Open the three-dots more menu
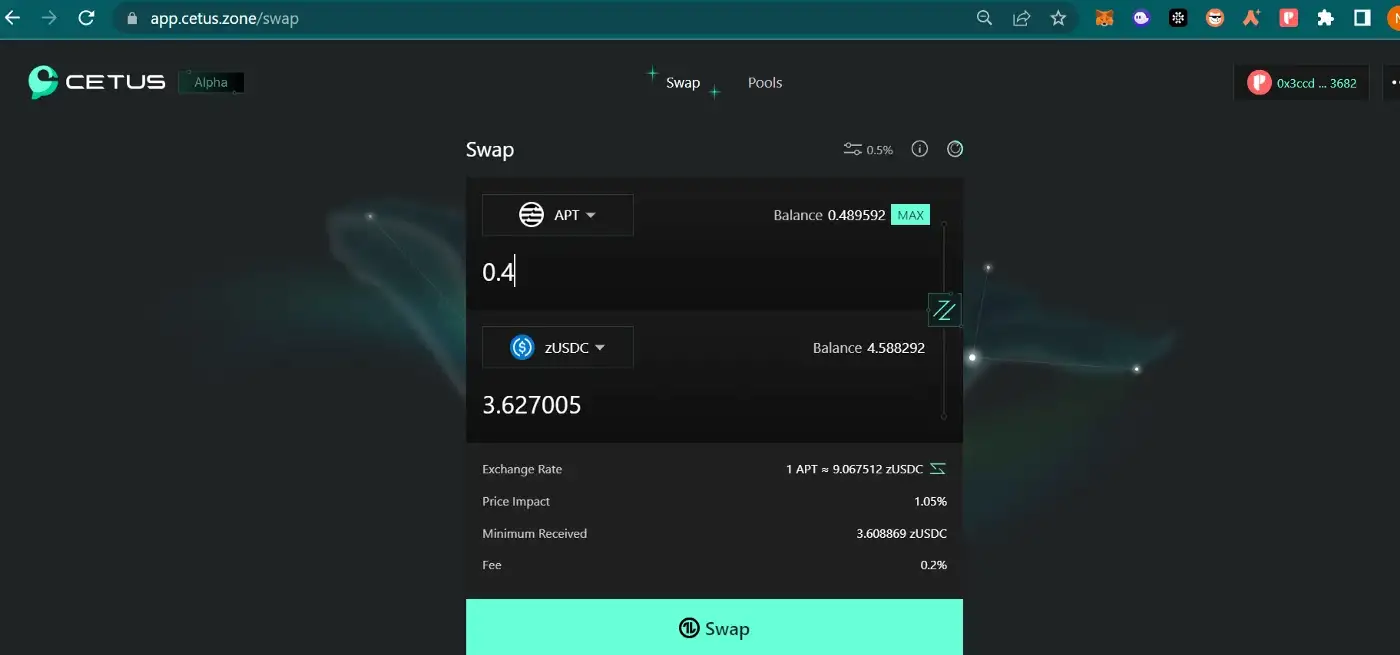This screenshot has height=655, width=1400. click(x=1392, y=83)
